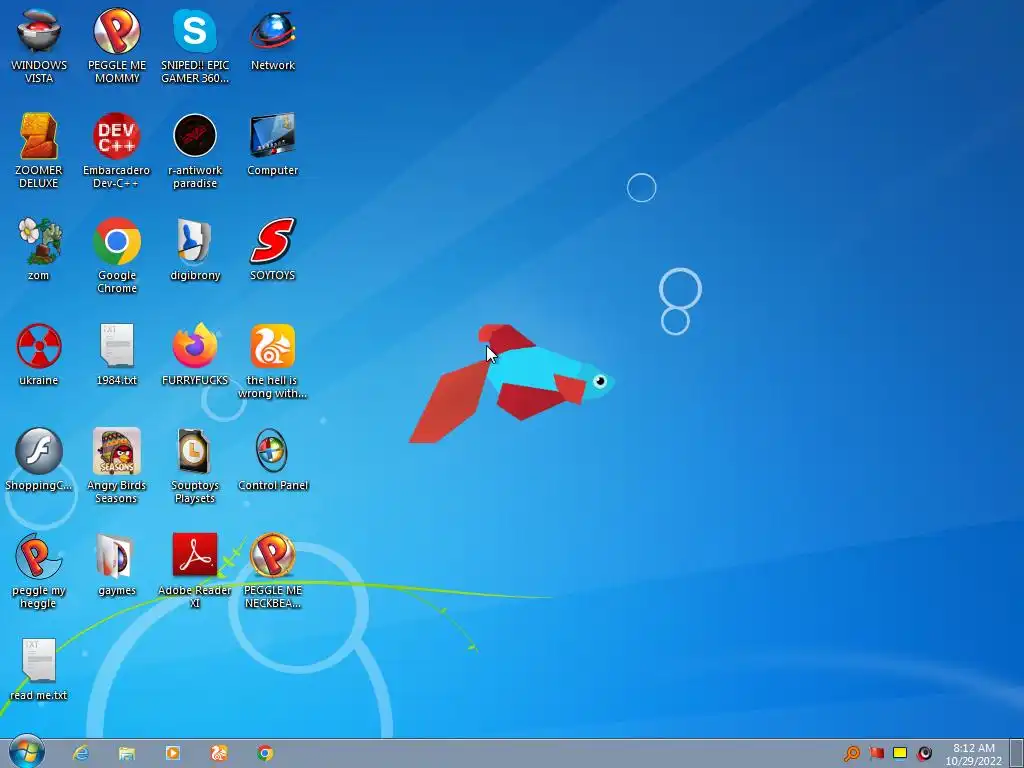Launch Chrome from the taskbar
The image size is (1024, 768).
[x=265, y=753]
